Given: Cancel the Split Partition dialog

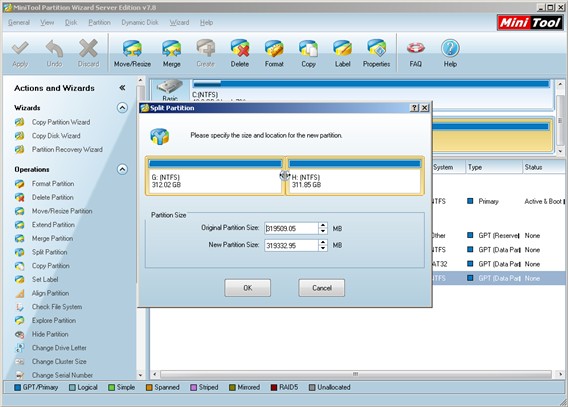Looking at the screenshot, I should point(322,288).
